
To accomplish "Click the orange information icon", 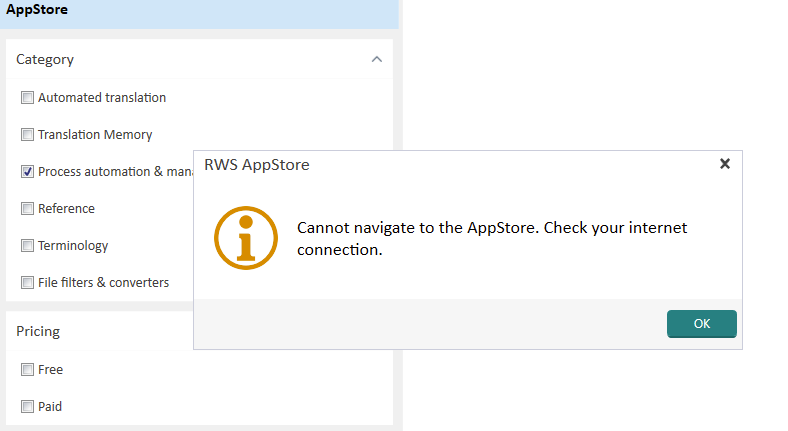I will (246, 238).
